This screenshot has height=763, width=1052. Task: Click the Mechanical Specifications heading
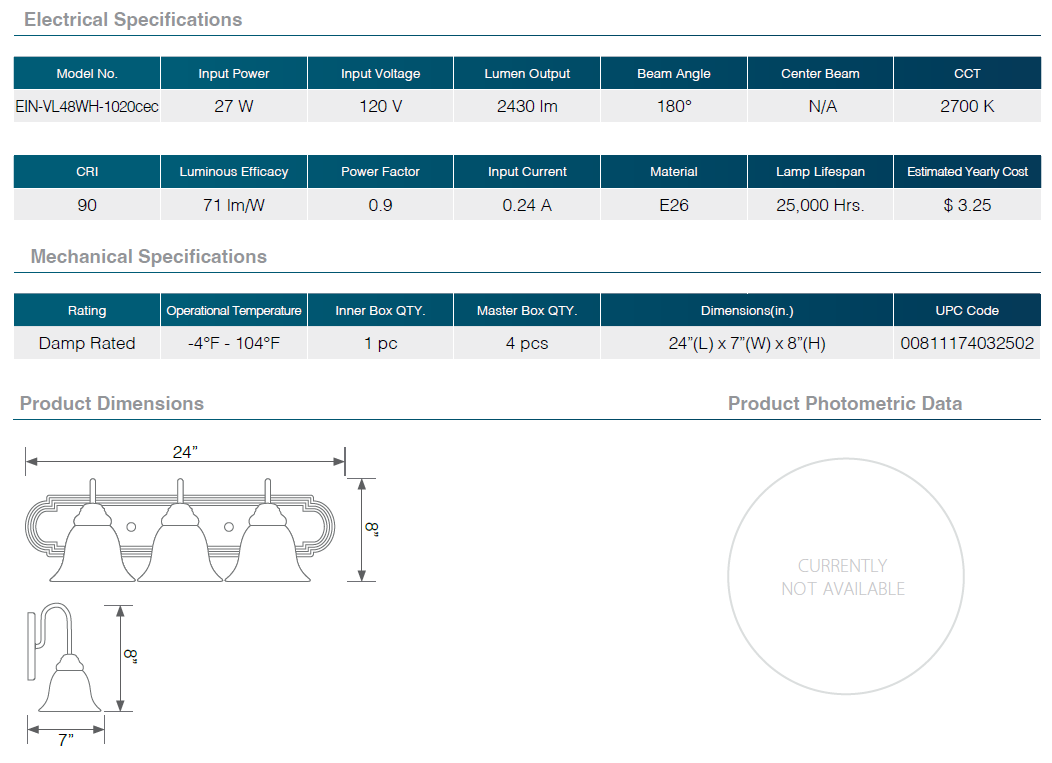[x=149, y=257]
